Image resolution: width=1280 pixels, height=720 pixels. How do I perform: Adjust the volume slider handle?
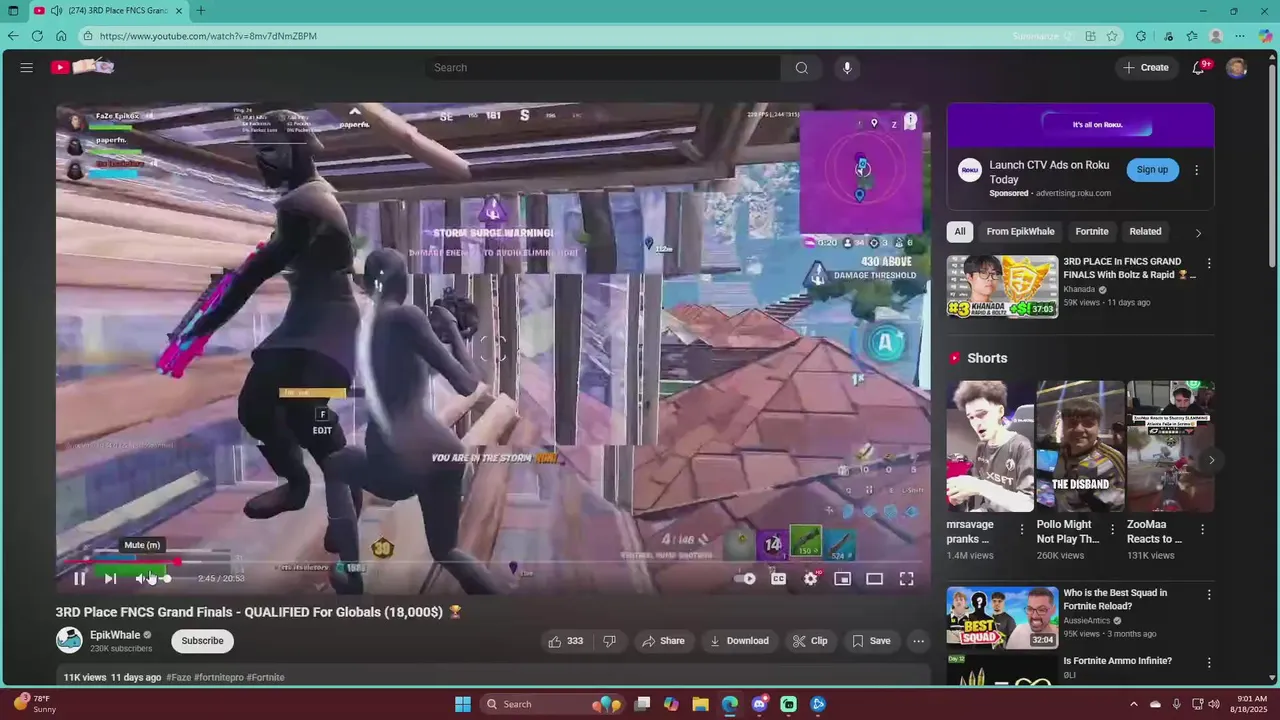pos(167,578)
